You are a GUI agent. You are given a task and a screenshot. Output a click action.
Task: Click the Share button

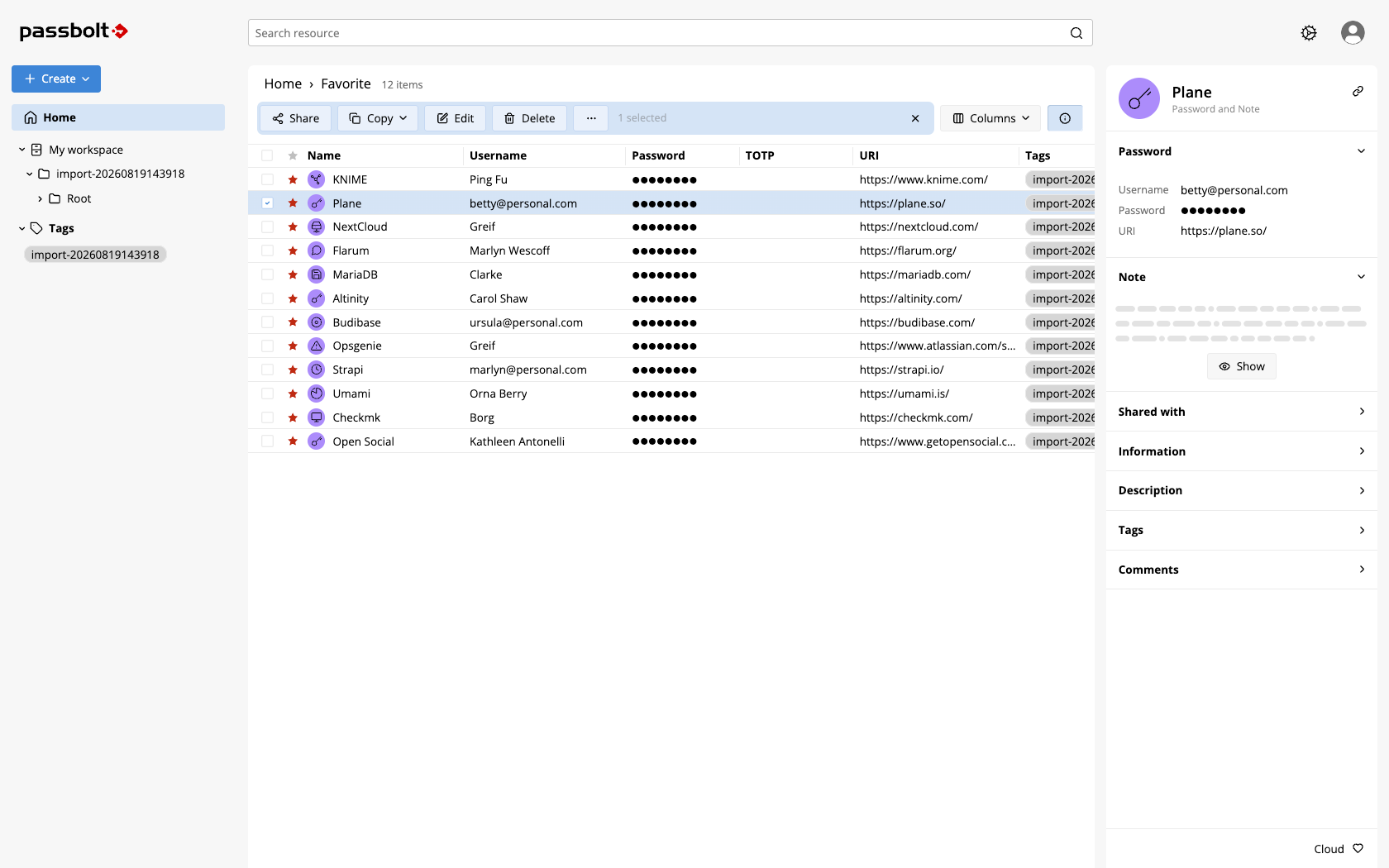[296, 118]
